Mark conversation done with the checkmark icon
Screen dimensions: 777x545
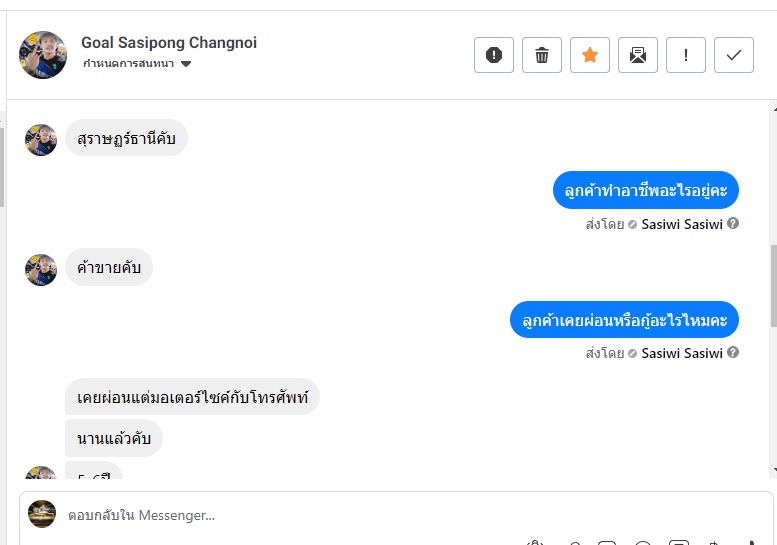point(734,55)
